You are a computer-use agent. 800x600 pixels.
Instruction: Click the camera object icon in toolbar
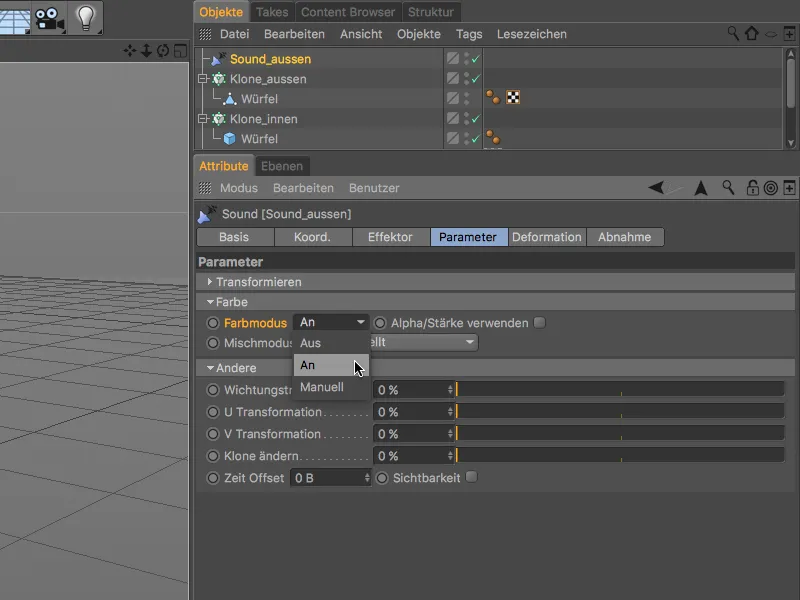pos(49,18)
